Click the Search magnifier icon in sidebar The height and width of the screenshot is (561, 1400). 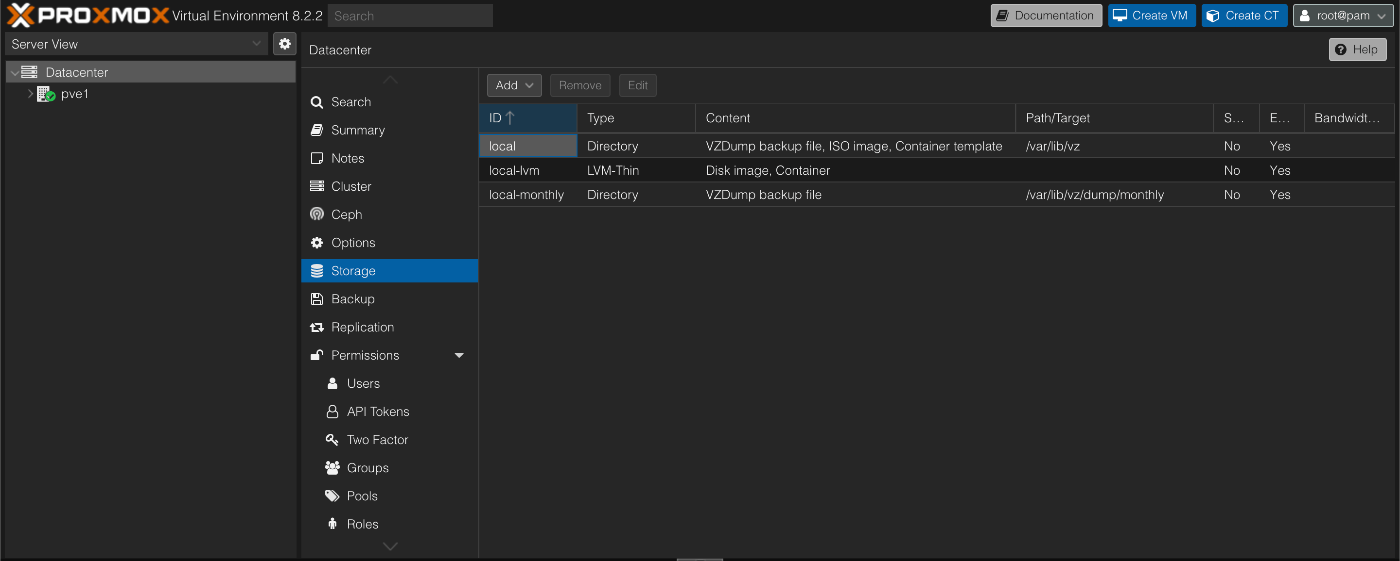(x=317, y=102)
